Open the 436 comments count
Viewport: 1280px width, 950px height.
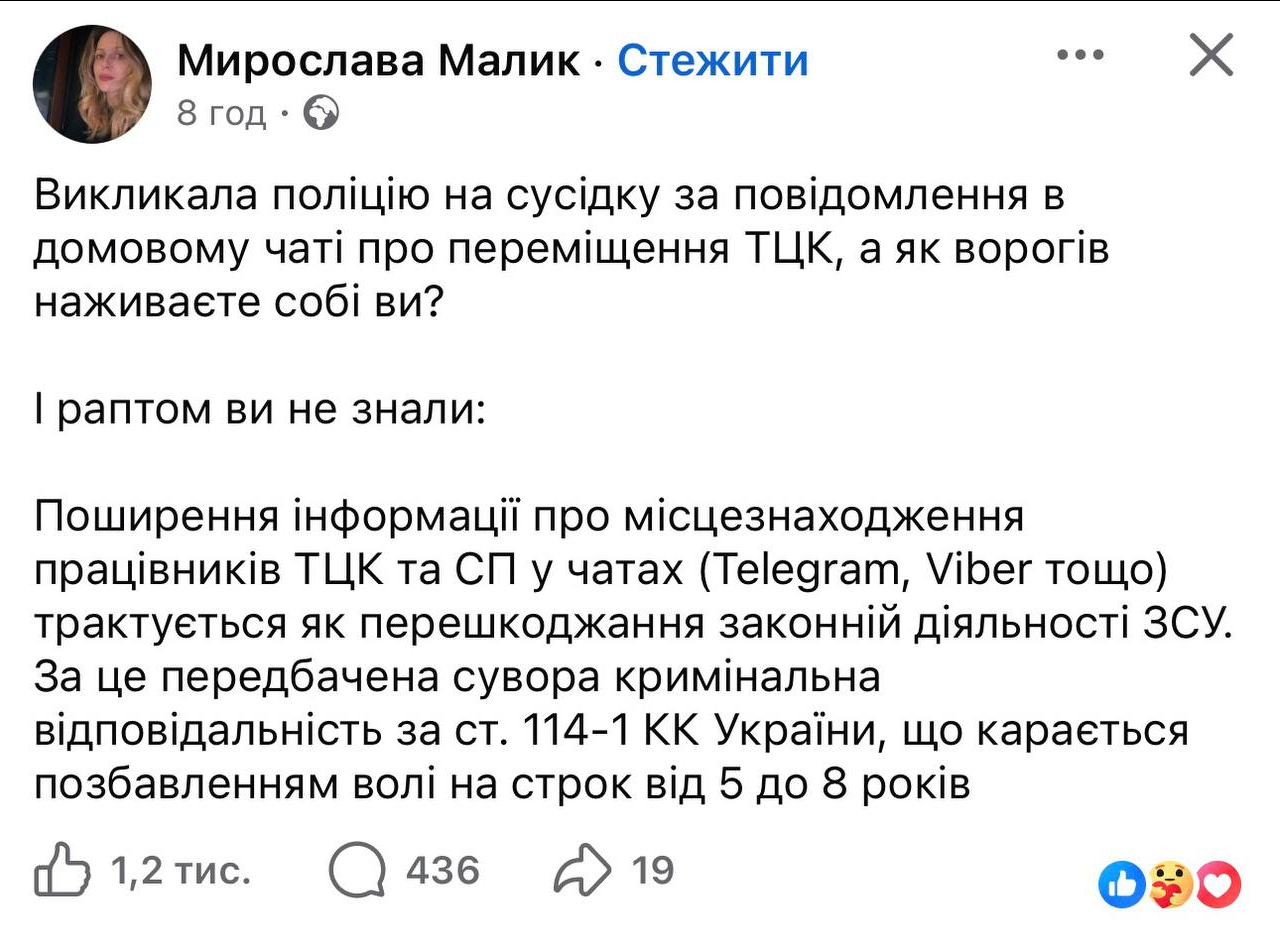click(442, 871)
